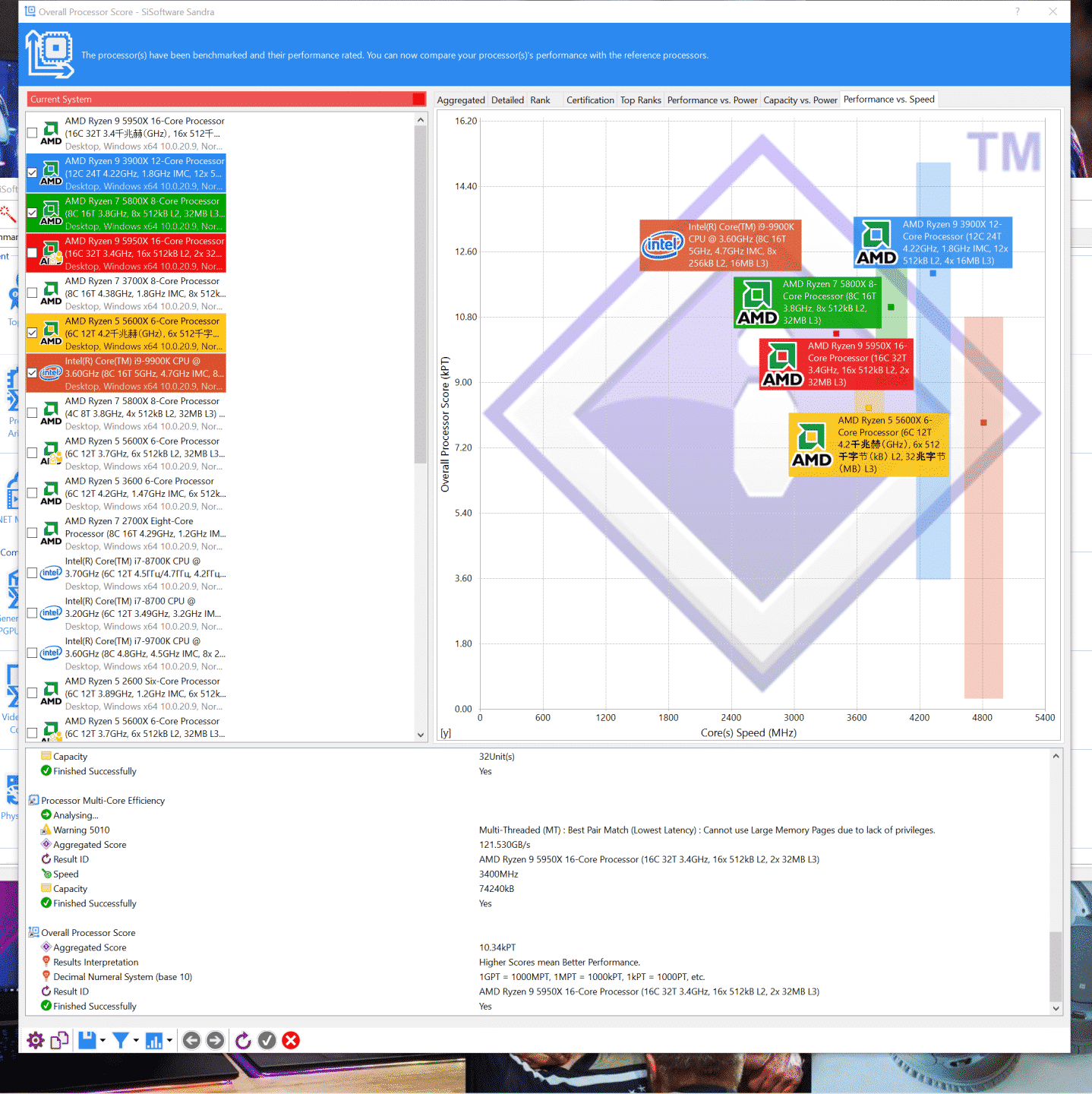Viewport: 1092px width, 1094px height.
Task: Select the Capacity vs. Power tab
Action: pyautogui.click(x=800, y=100)
